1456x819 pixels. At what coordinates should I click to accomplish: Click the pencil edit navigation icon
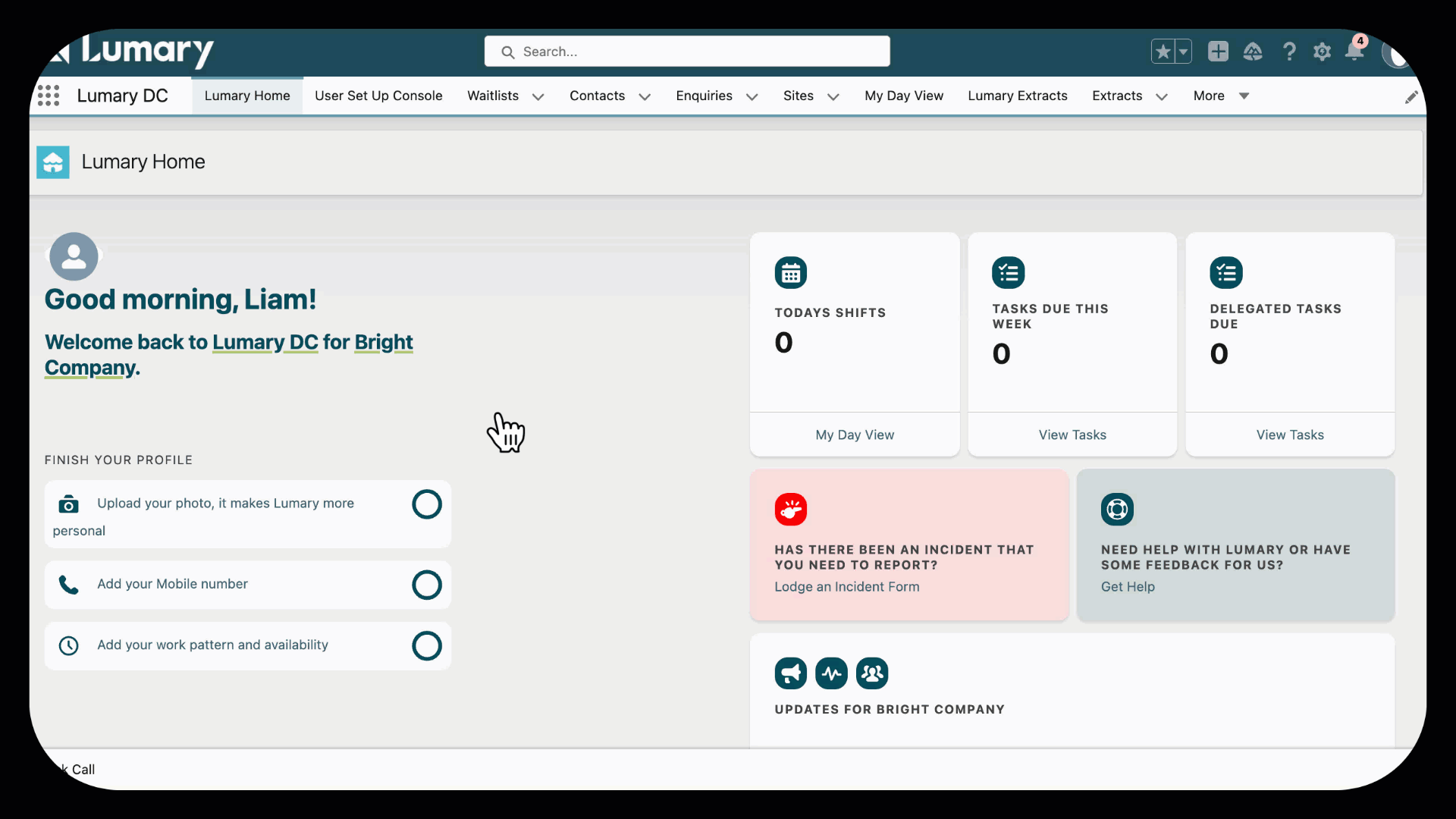coord(1410,97)
